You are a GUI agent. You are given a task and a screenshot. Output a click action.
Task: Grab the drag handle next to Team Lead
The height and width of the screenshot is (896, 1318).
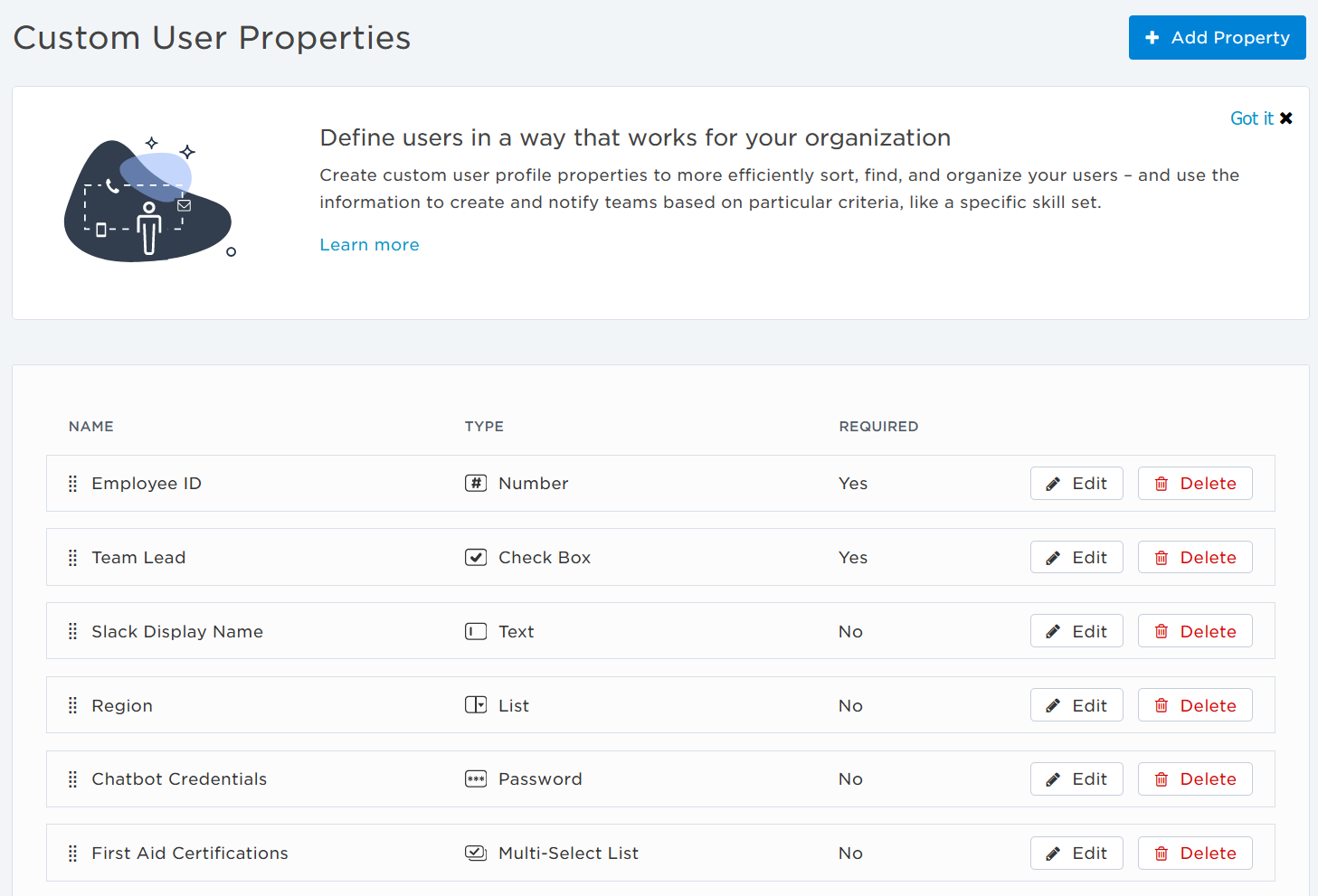72,557
